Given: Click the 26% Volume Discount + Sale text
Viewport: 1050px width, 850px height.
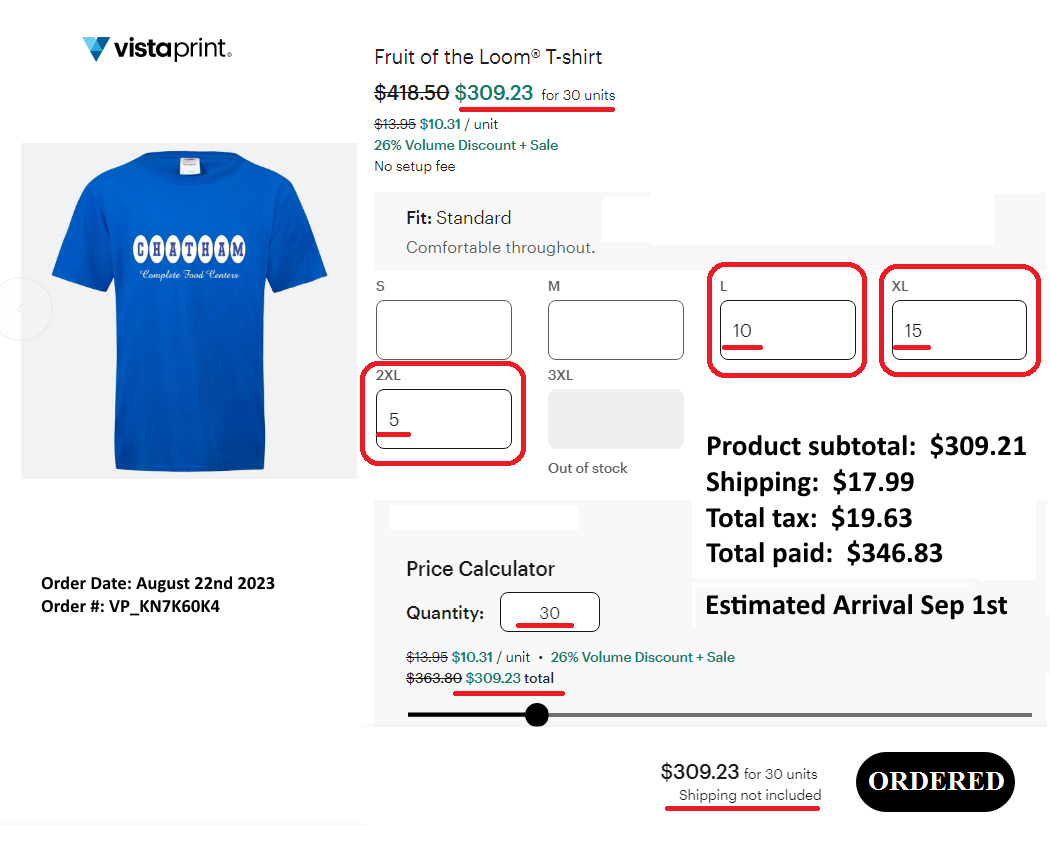Looking at the screenshot, I should click(x=466, y=145).
